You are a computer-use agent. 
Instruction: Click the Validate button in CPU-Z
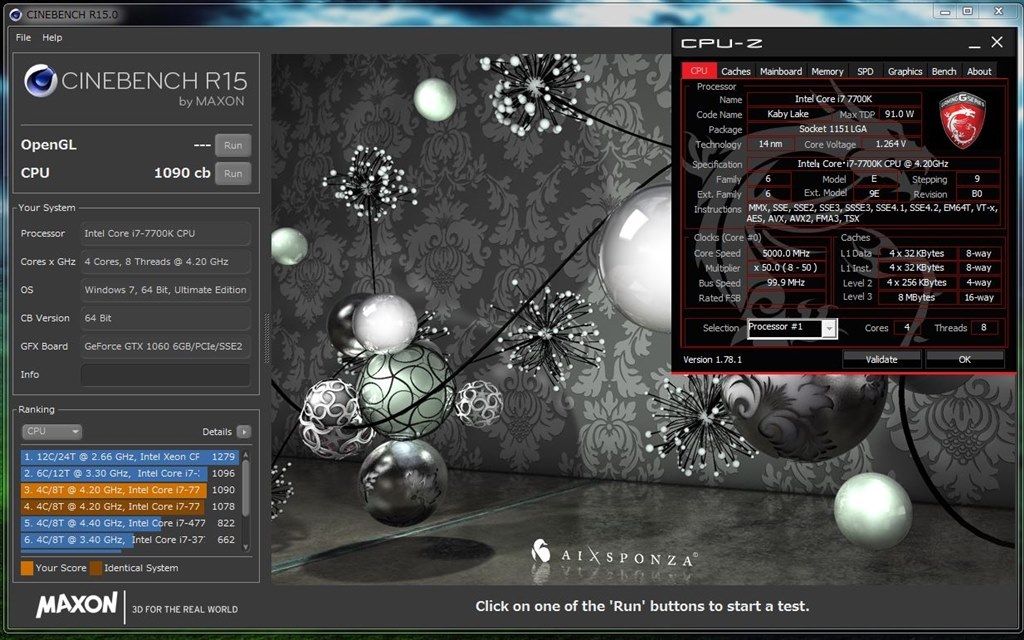click(x=882, y=359)
